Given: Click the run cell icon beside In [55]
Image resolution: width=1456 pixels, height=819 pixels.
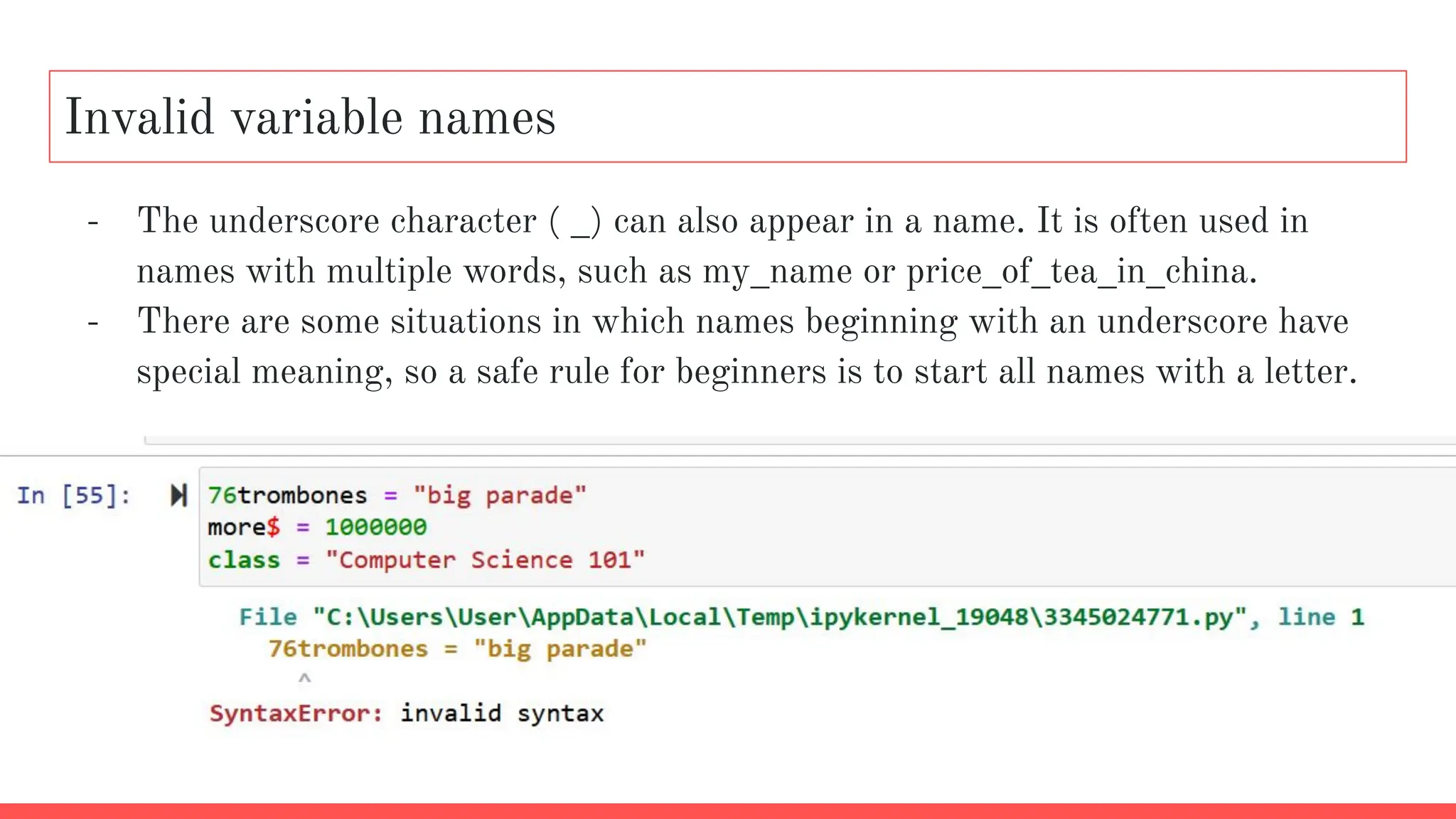Looking at the screenshot, I should click(x=178, y=496).
